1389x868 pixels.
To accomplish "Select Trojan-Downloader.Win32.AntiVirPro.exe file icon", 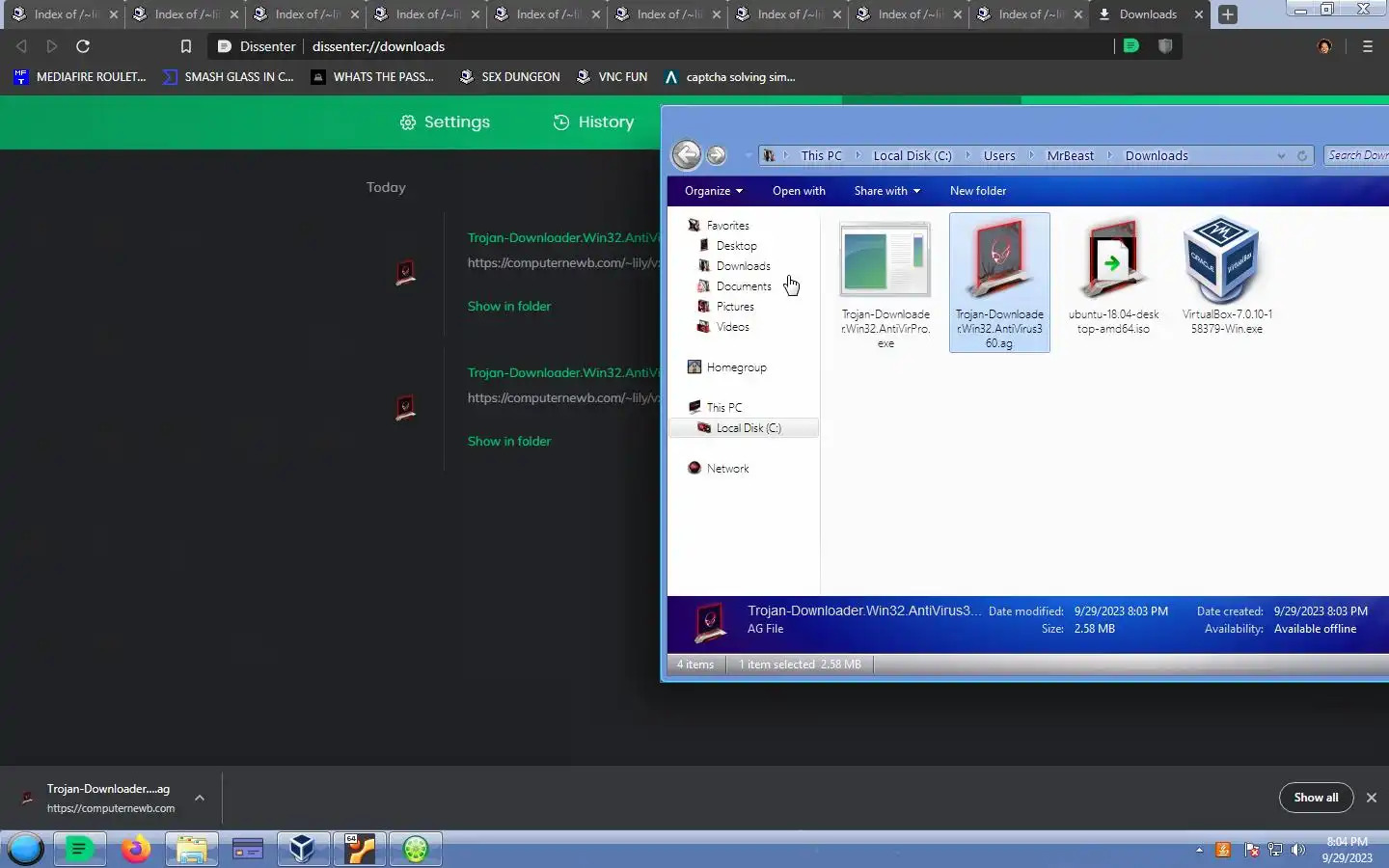I will click(x=885, y=260).
